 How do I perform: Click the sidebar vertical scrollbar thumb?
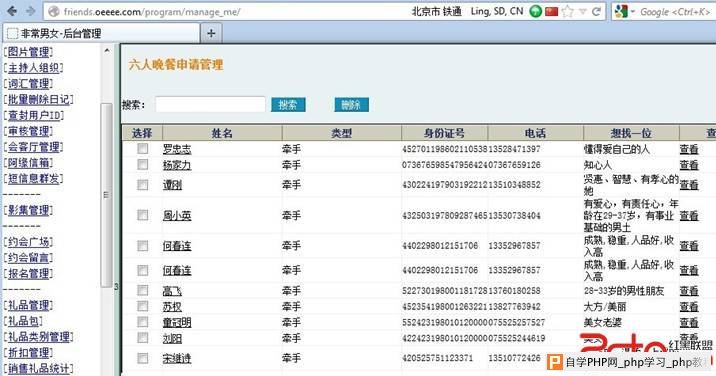pyautogui.click(x=106, y=195)
